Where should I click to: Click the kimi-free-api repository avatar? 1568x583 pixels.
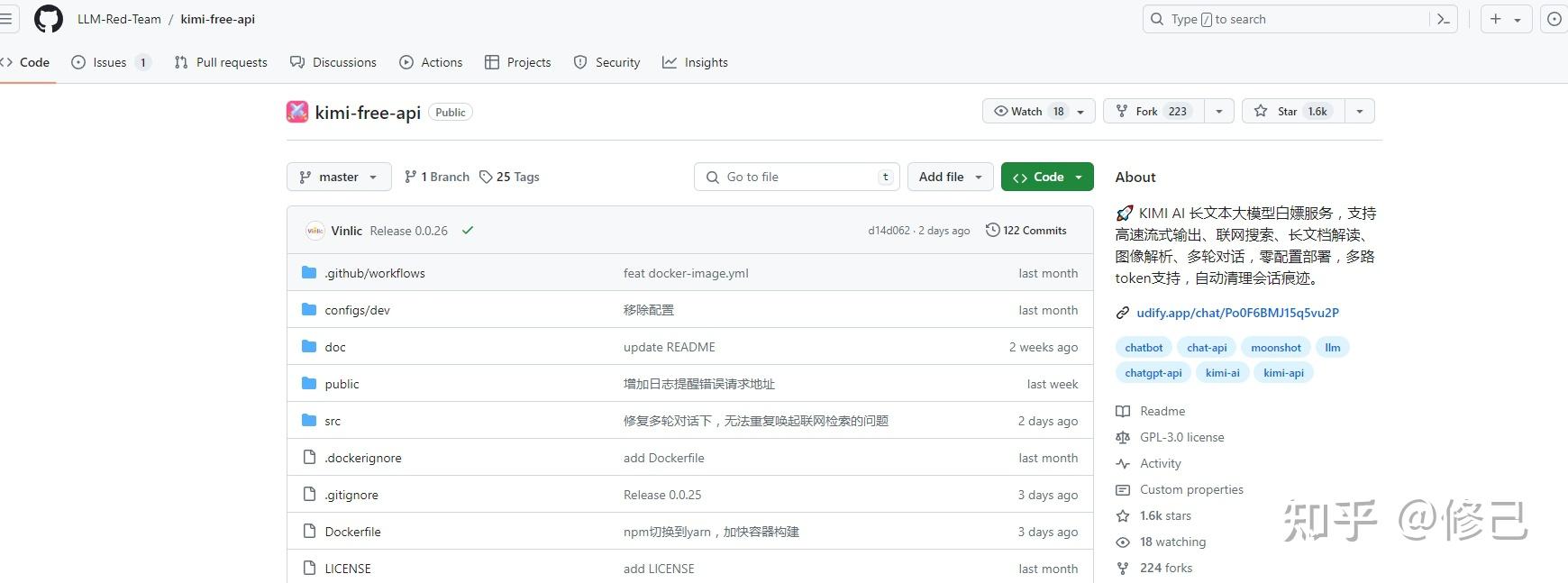pos(297,112)
